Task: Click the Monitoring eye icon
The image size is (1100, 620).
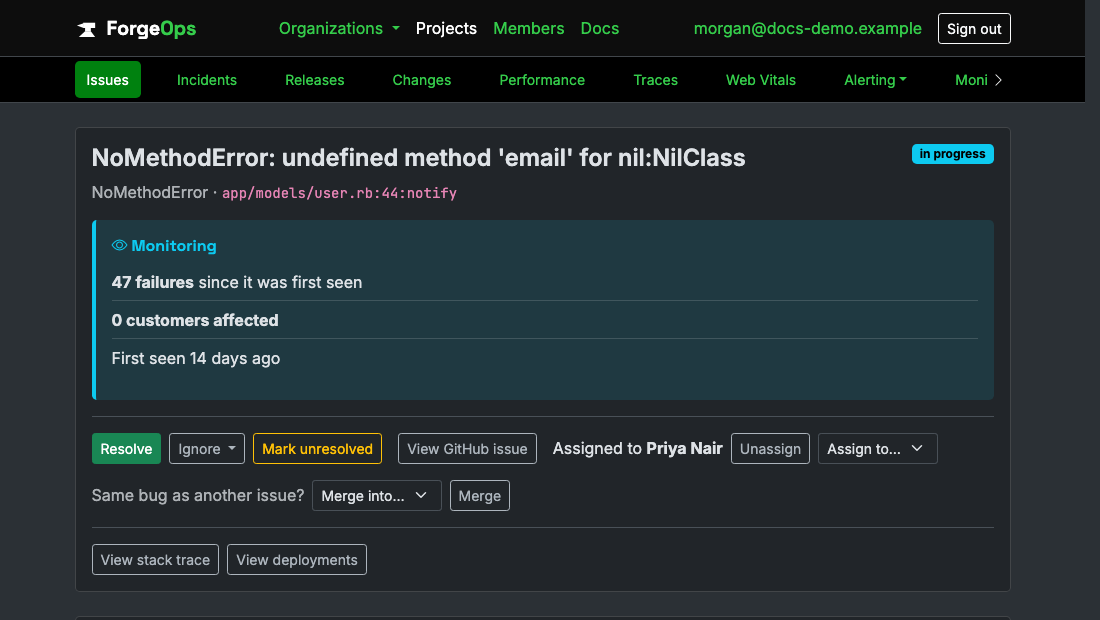Action: (x=119, y=245)
